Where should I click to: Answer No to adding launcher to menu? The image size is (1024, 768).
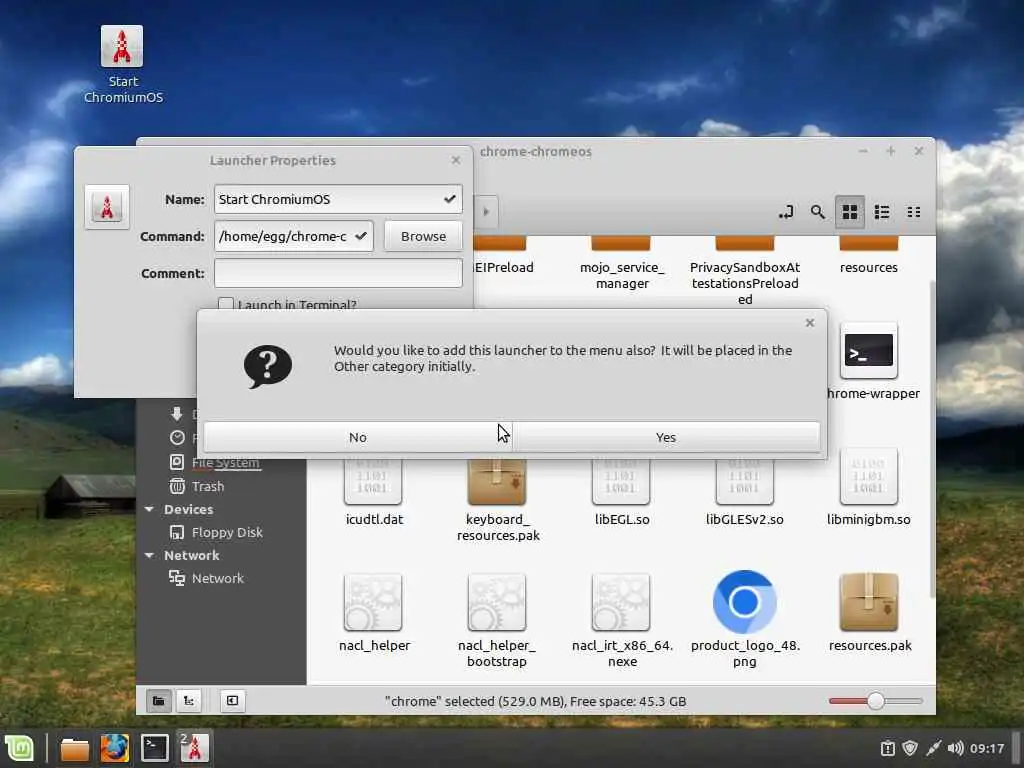click(357, 437)
